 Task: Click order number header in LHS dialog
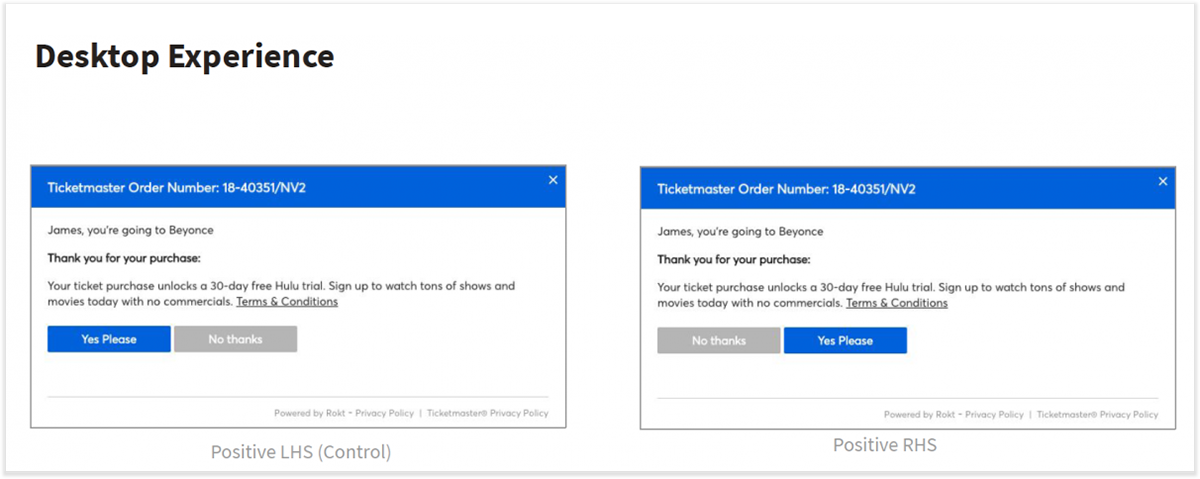177,188
